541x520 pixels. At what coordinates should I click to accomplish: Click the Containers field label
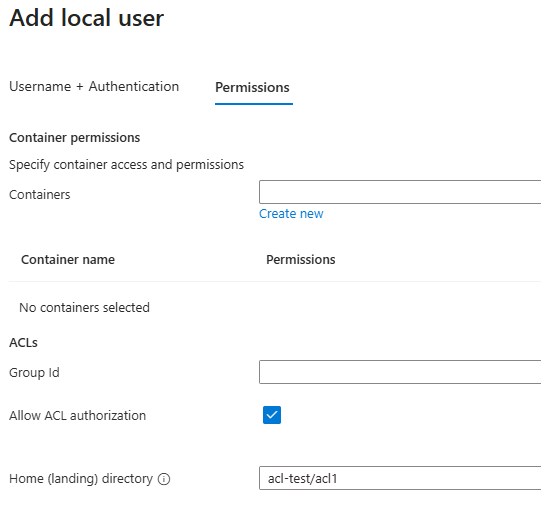[40, 195]
